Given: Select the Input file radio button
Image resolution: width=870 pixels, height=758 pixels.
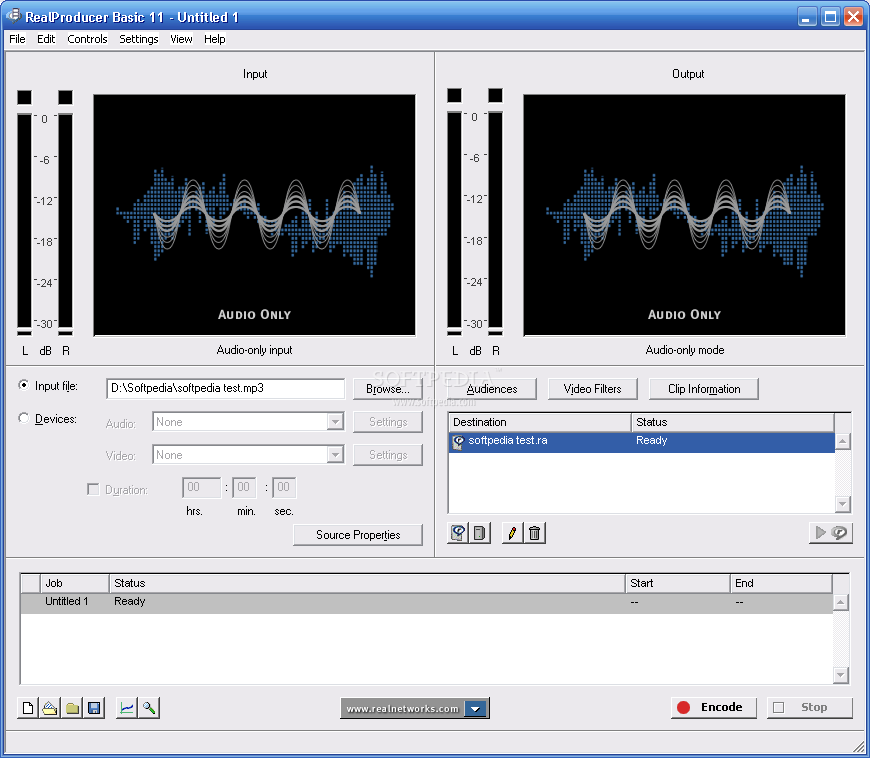Looking at the screenshot, I should pos(23,385).
